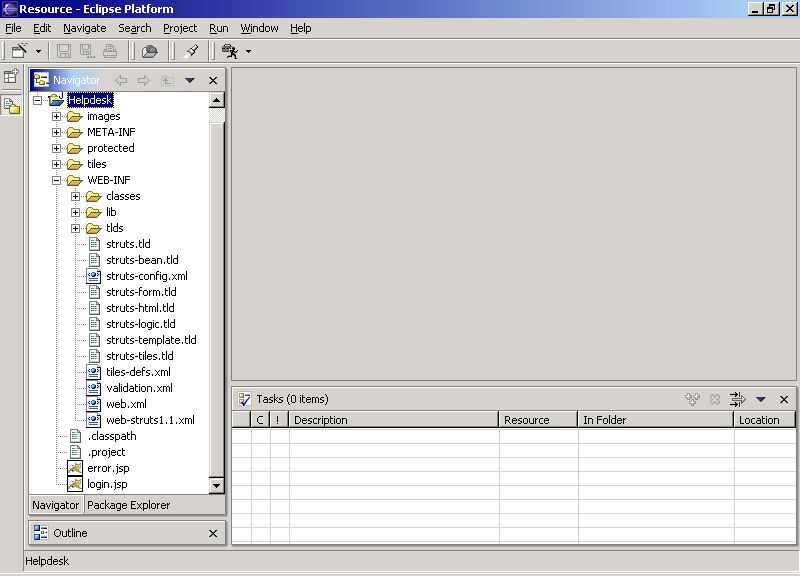Select the struts.tld file

coord(129,244)
